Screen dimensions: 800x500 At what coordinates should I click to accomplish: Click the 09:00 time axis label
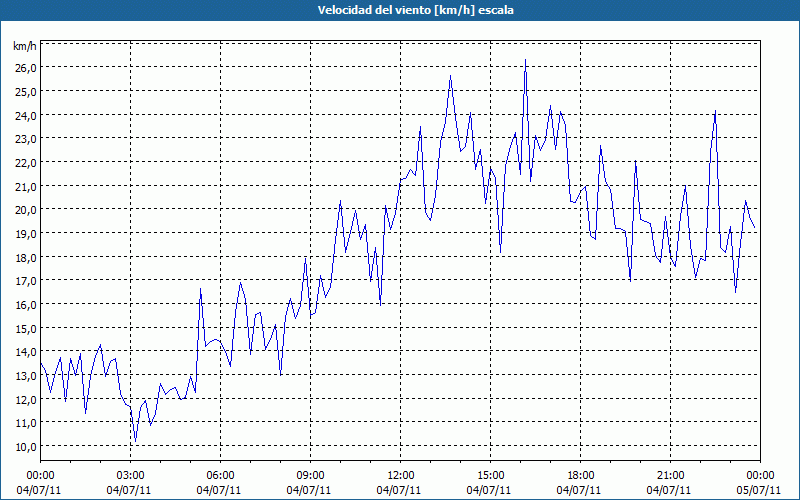tap(311, 476)
